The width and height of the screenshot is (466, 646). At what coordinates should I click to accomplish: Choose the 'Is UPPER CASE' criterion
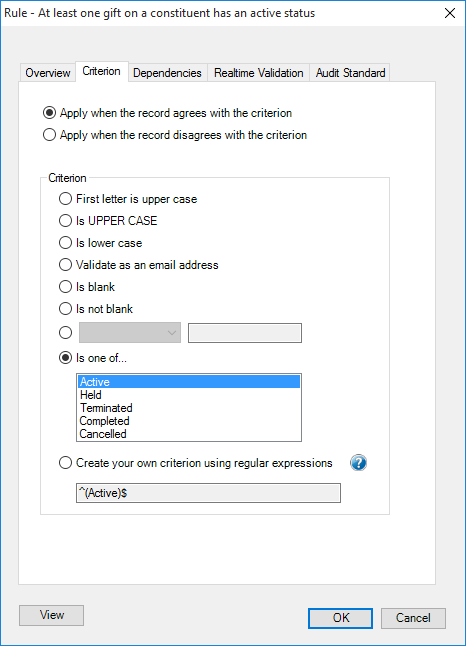[108, 221]
